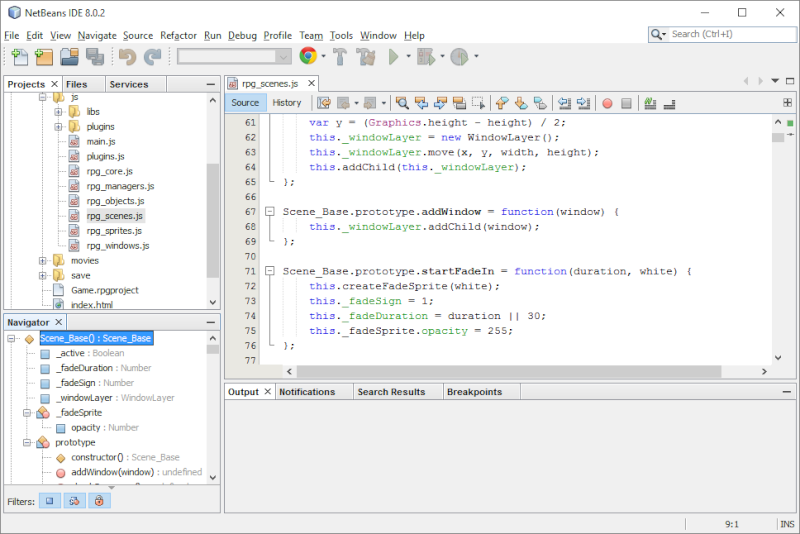Click the Open Project toolbar icon
The image size is (800, 534).
[69, 57]
